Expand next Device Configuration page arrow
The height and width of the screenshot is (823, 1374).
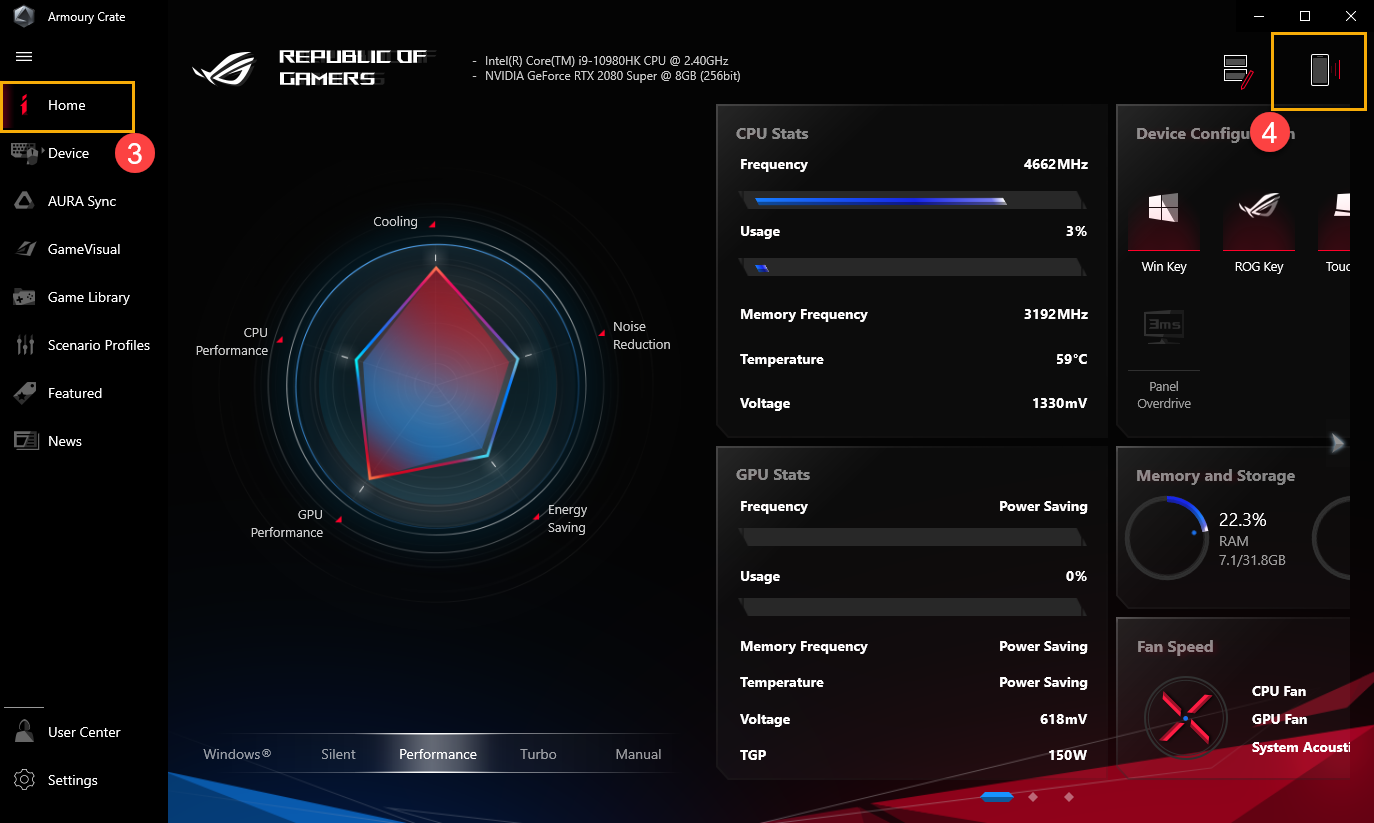pyautogui.click(x=1337, y=443)
